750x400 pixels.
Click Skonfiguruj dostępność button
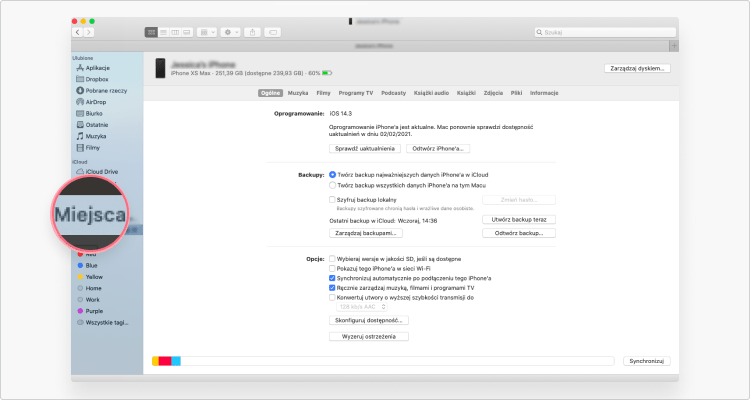(369, 320)
